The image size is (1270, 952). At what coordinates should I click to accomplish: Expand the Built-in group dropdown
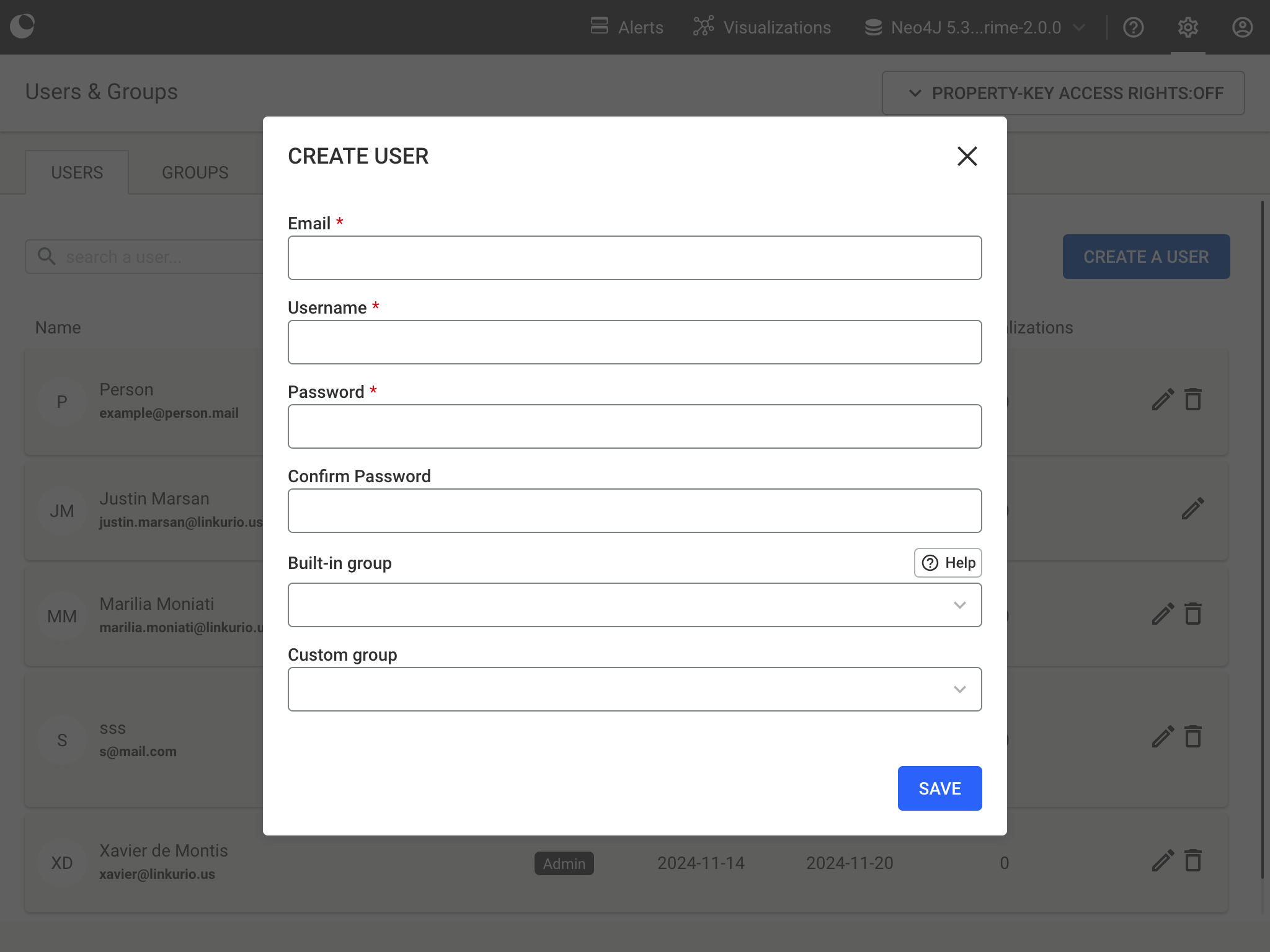635,605
